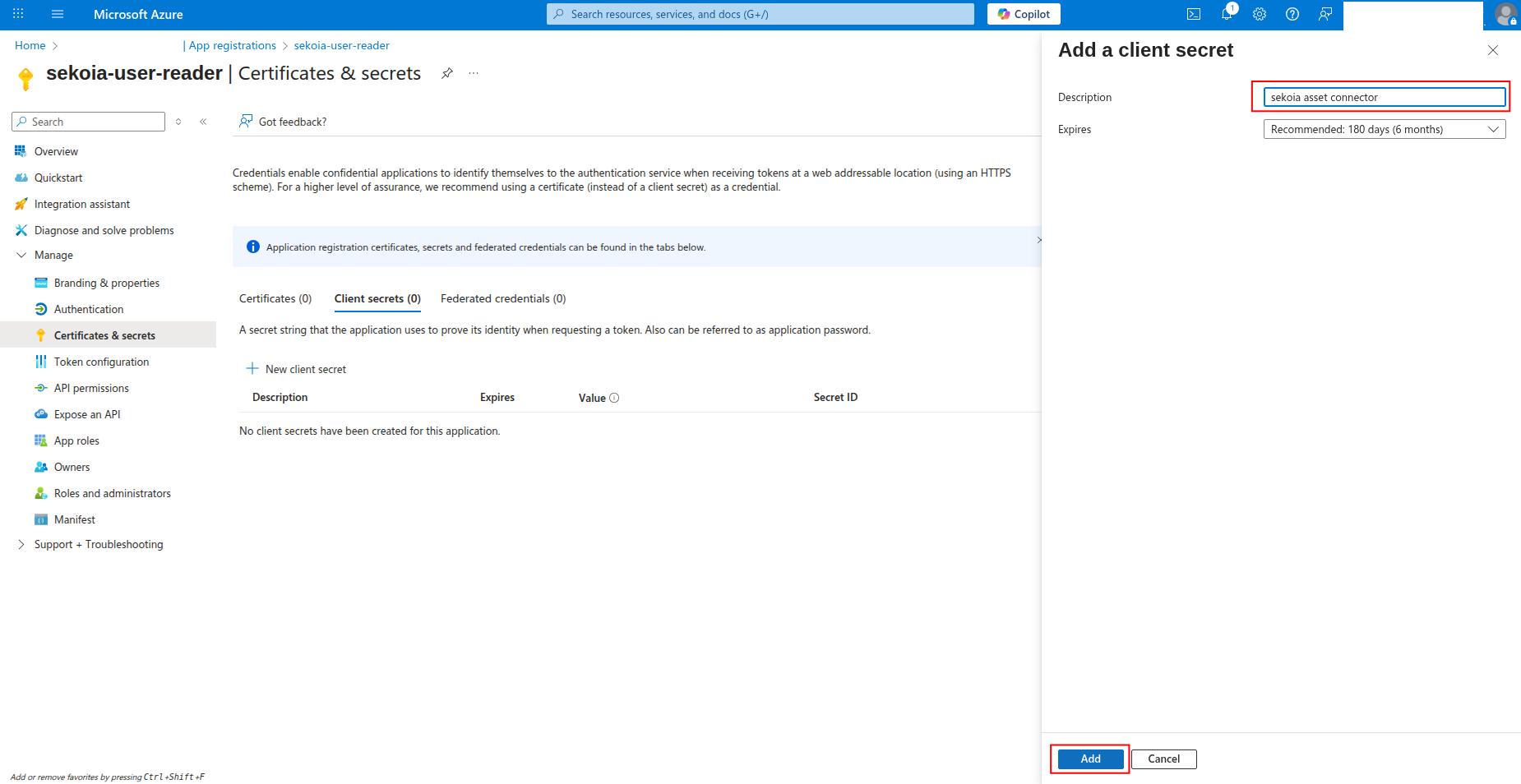This screenshot has width=1521, height=784.
Task: Click the Value column info icon
Action: [x=614, y=398]
